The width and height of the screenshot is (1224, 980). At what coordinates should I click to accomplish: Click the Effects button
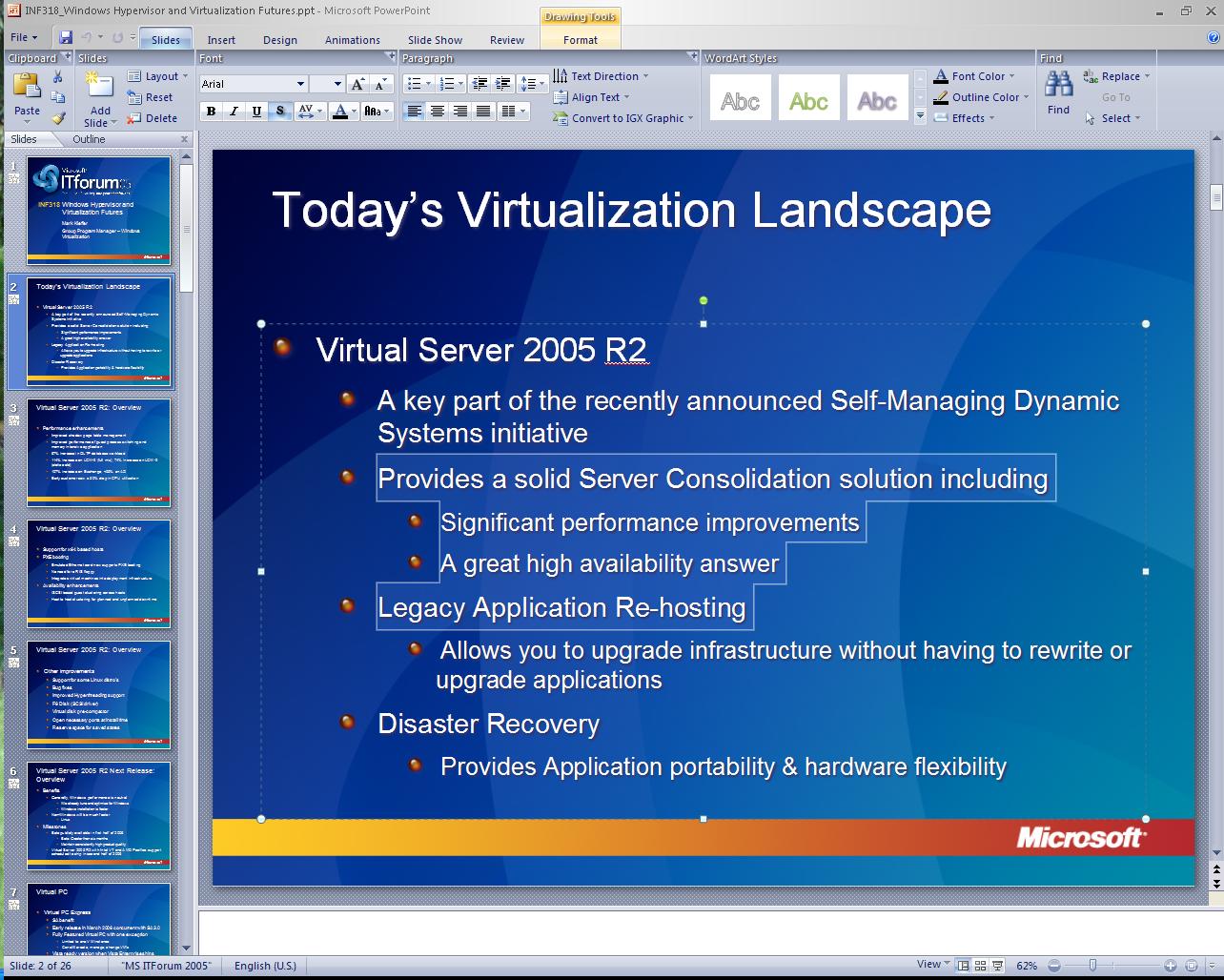pyautogui.click(x=964, y=118)
